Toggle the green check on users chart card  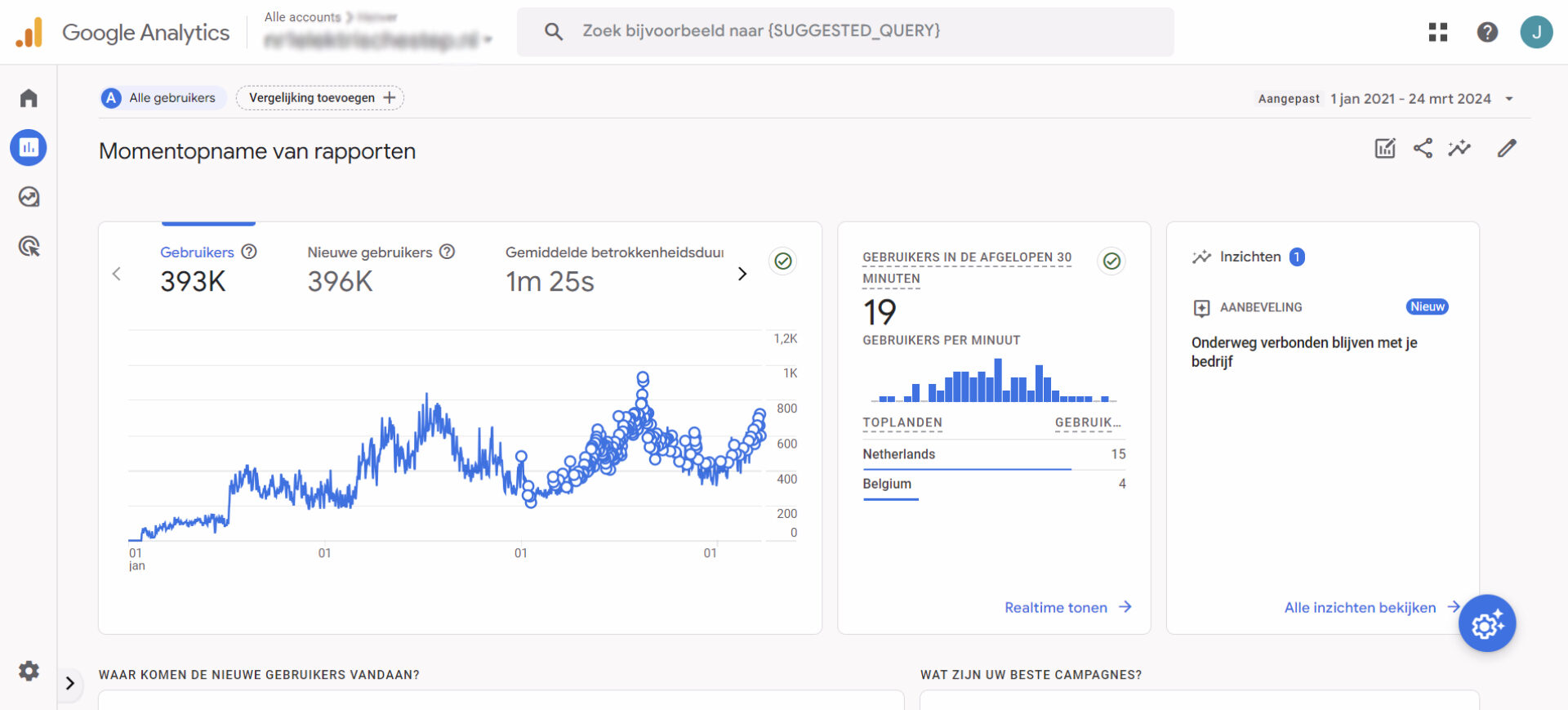point(783,261)
